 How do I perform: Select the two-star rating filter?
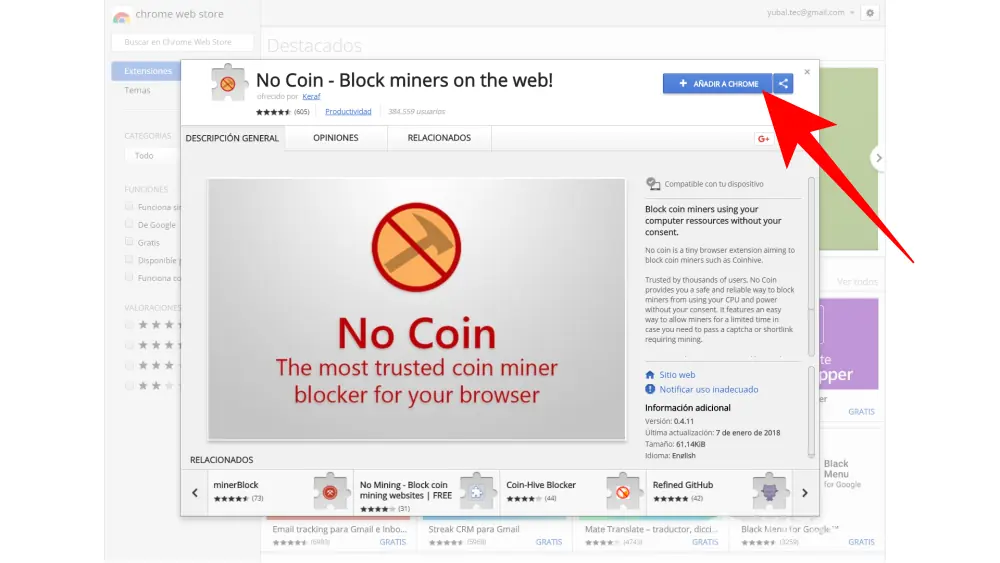pyautogui.click(x=129, y=386)
